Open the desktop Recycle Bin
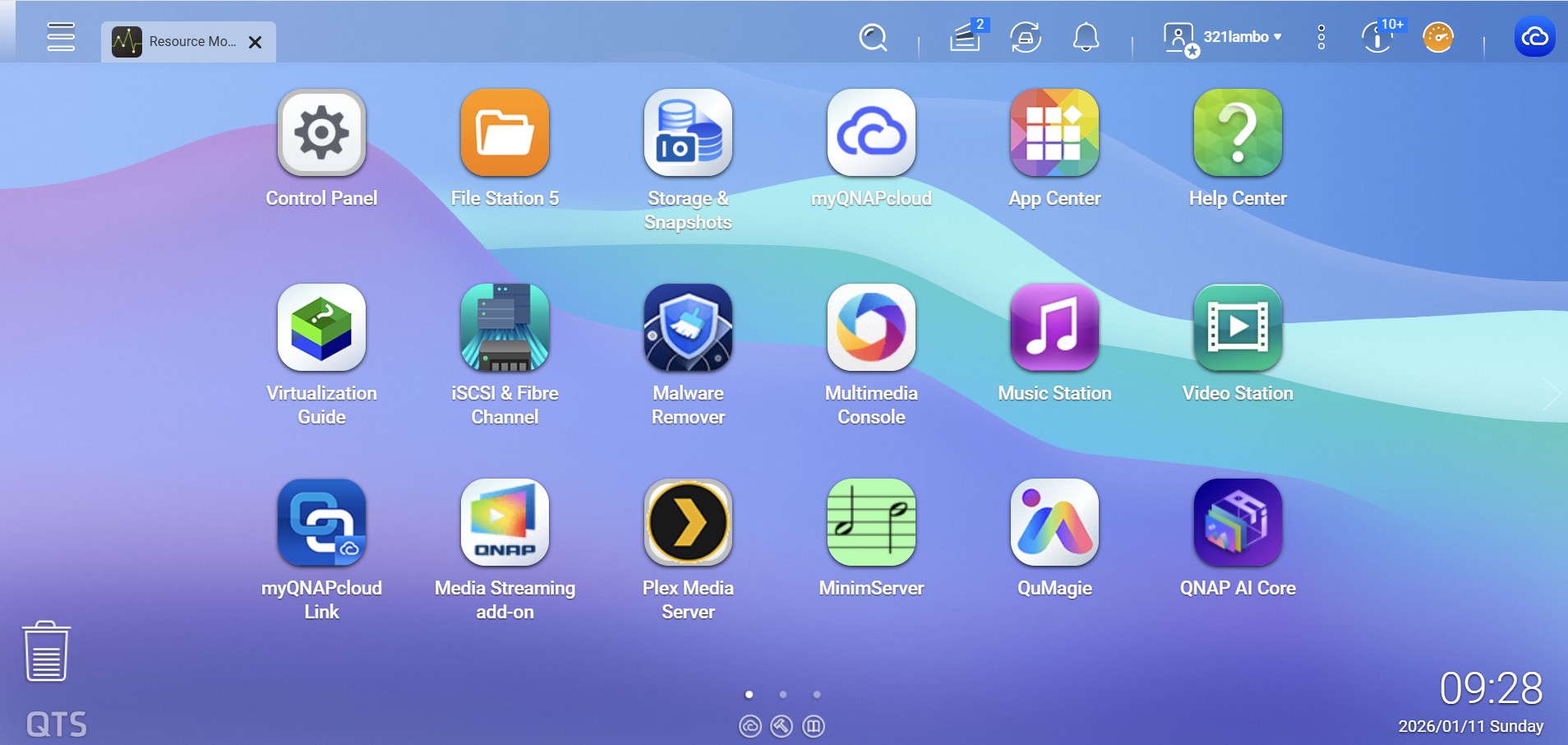This screenshot has height=745, width=1568. point(46,651)
